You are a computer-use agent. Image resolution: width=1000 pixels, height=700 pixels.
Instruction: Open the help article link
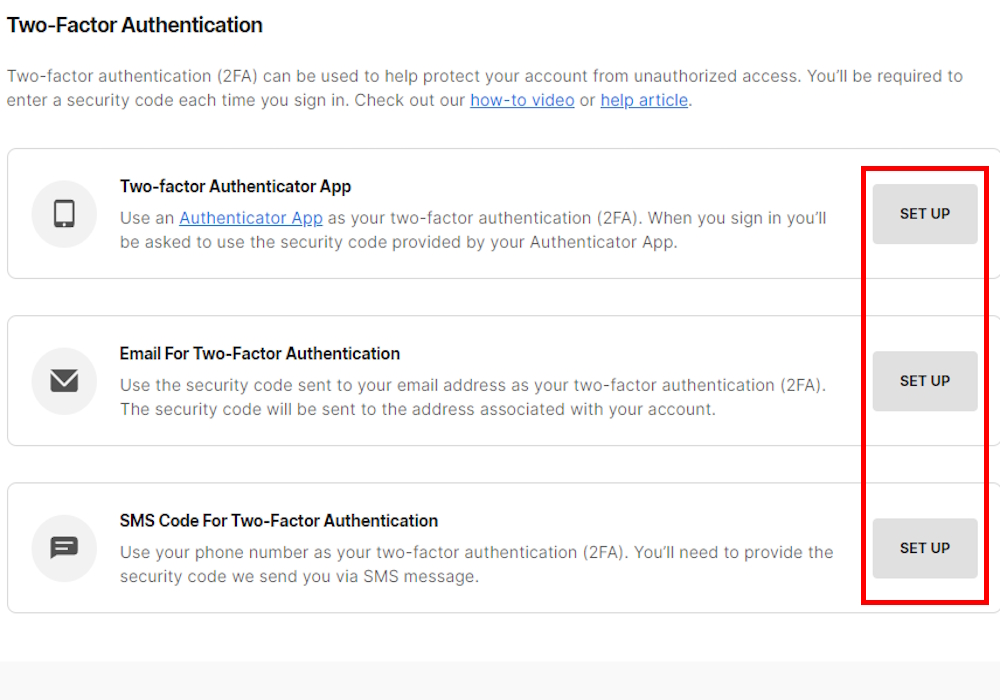pyautogui.click(x=644, y=100)
